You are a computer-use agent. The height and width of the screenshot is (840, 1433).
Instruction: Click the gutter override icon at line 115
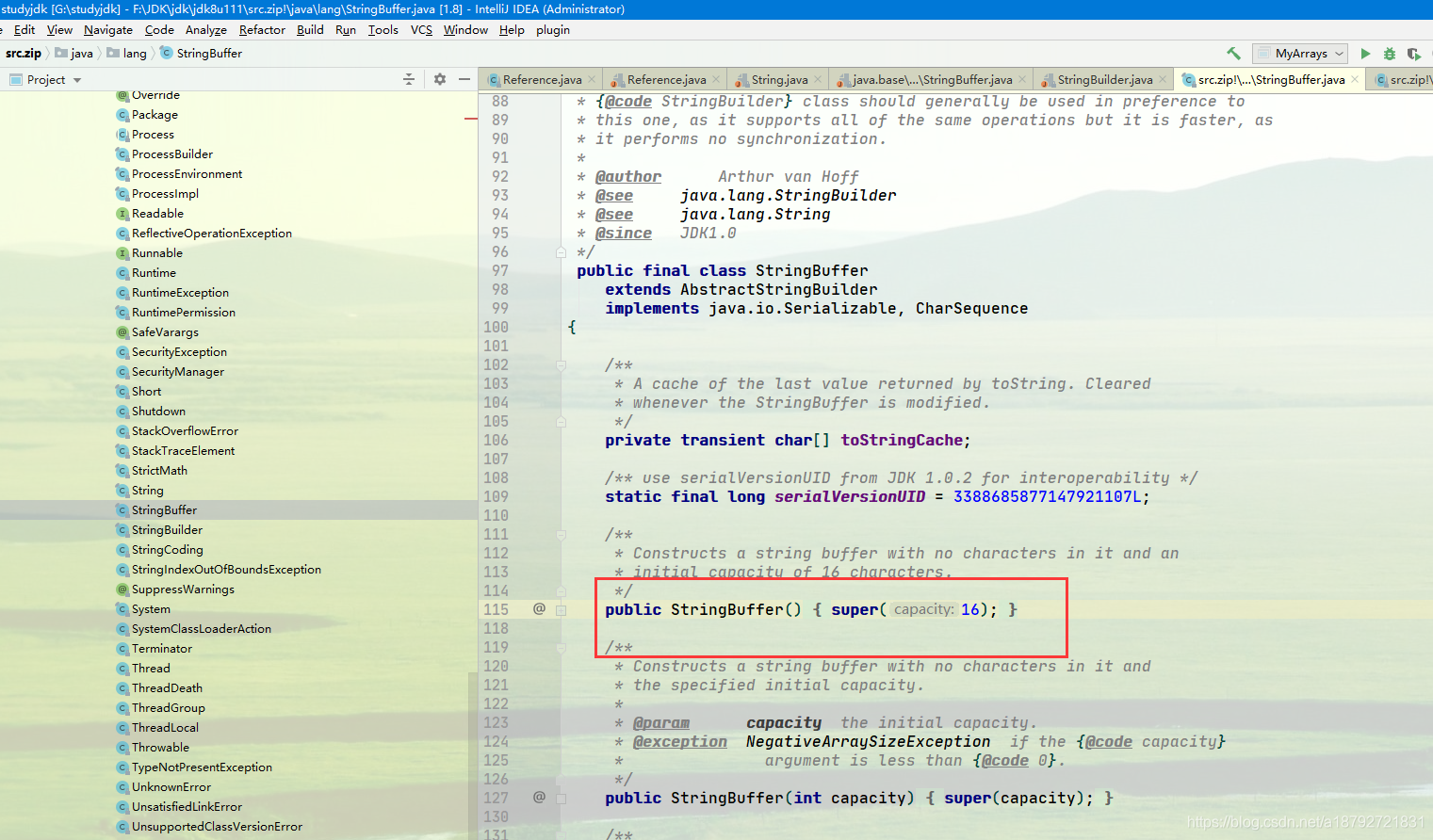pyautogui.click(x=539, y=609)
